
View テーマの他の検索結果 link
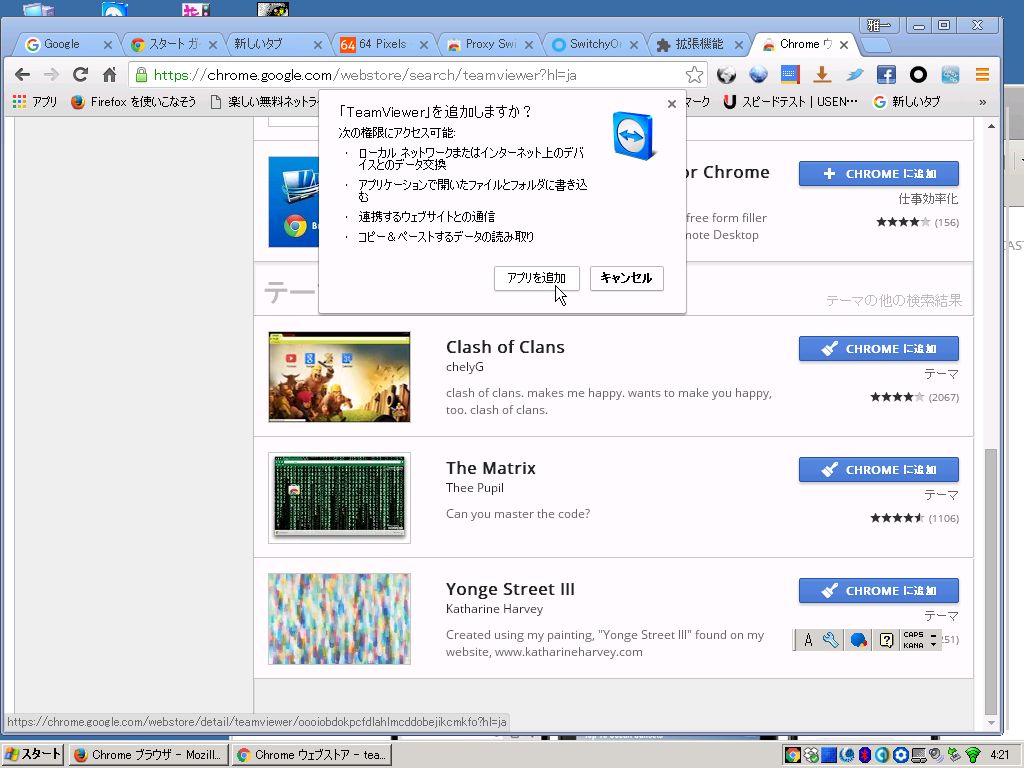coord(893,300)
